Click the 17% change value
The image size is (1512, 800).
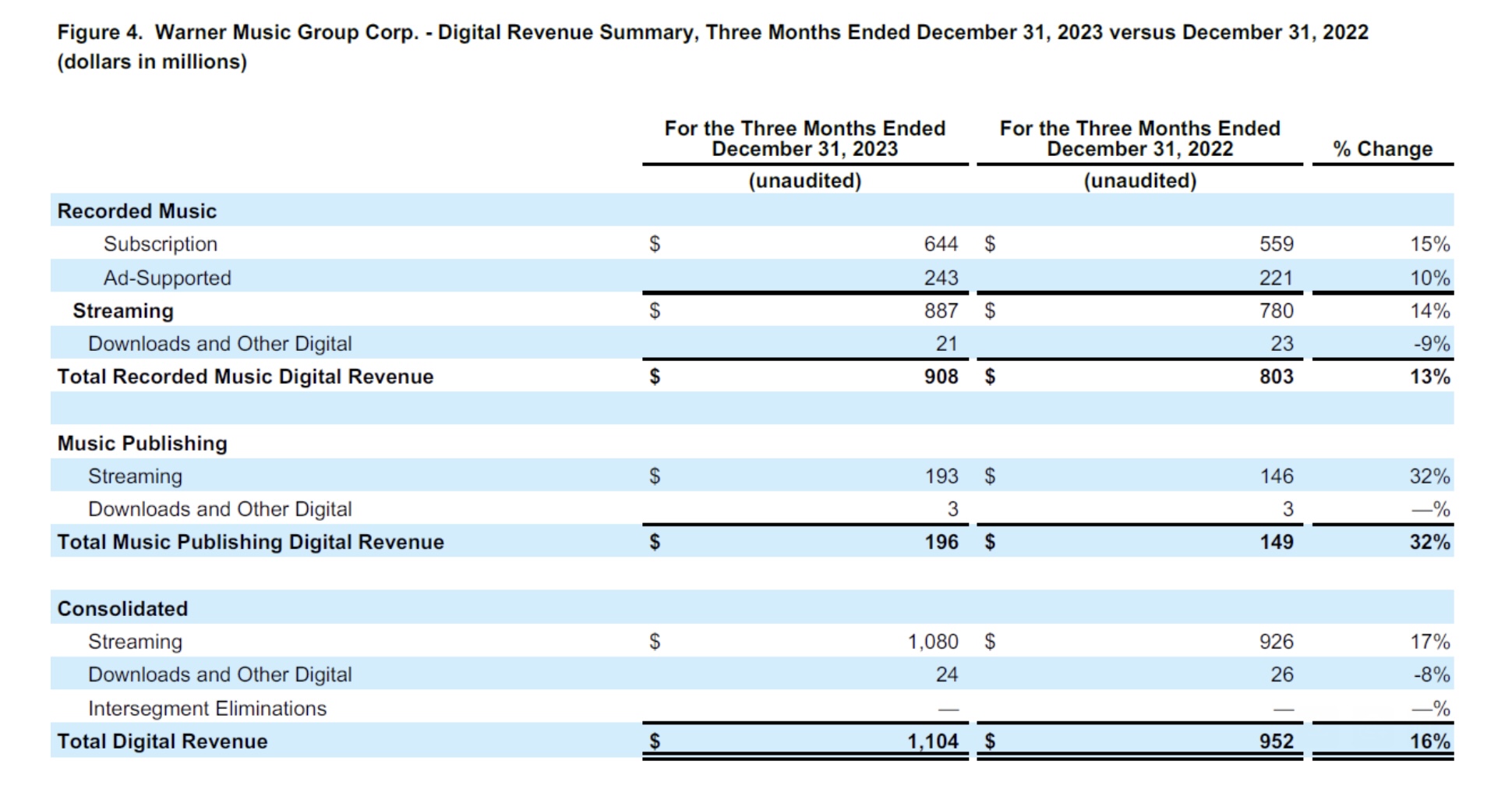(1430, 642)
